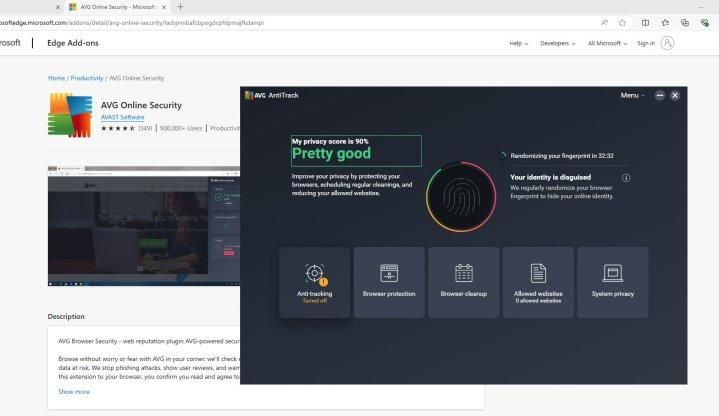Click 'Your identity is disguised' heading
The image size is (719, 416).
pyautogui.click(x=550, y=177)
